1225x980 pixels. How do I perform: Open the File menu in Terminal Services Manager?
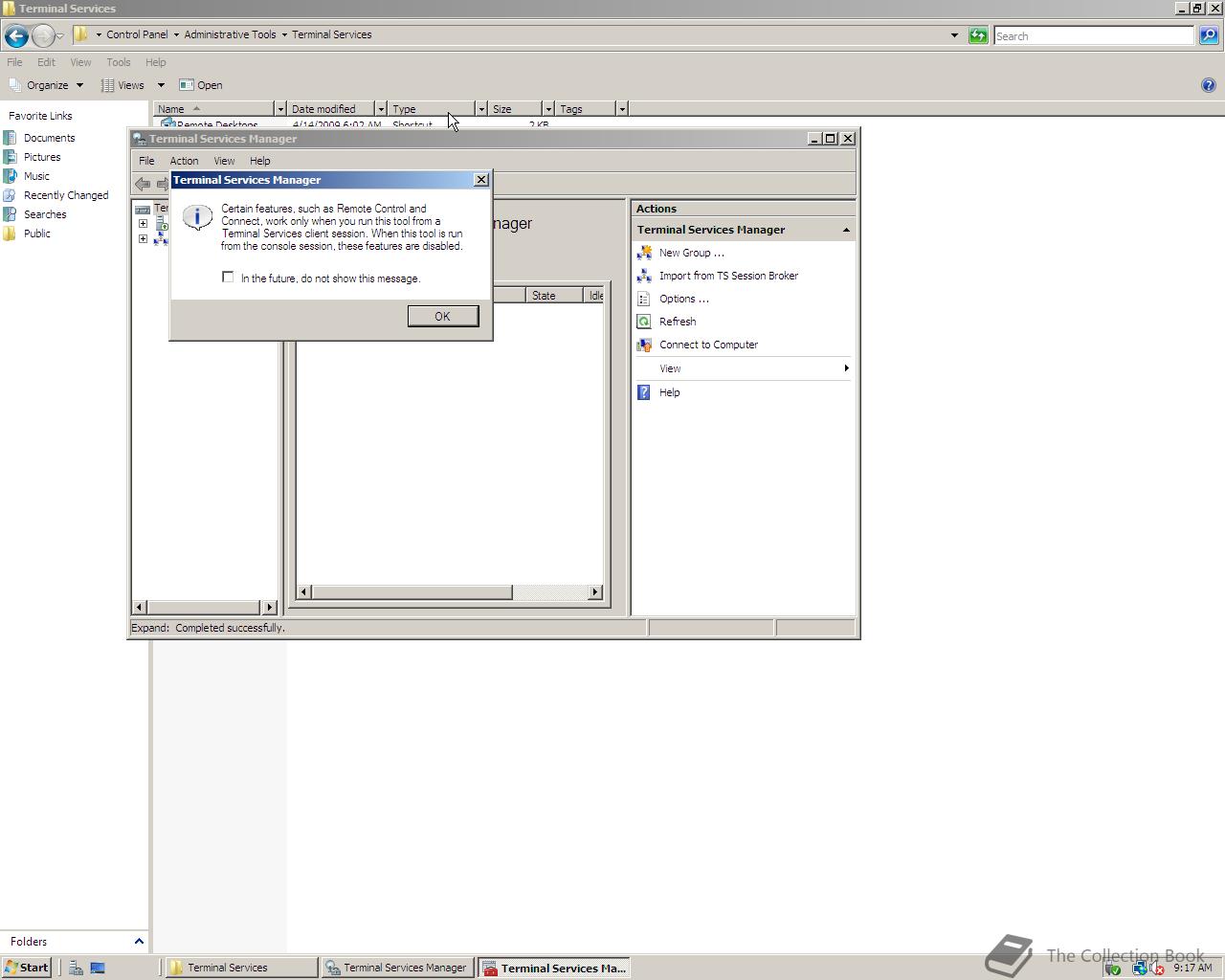tap(146, 161)
